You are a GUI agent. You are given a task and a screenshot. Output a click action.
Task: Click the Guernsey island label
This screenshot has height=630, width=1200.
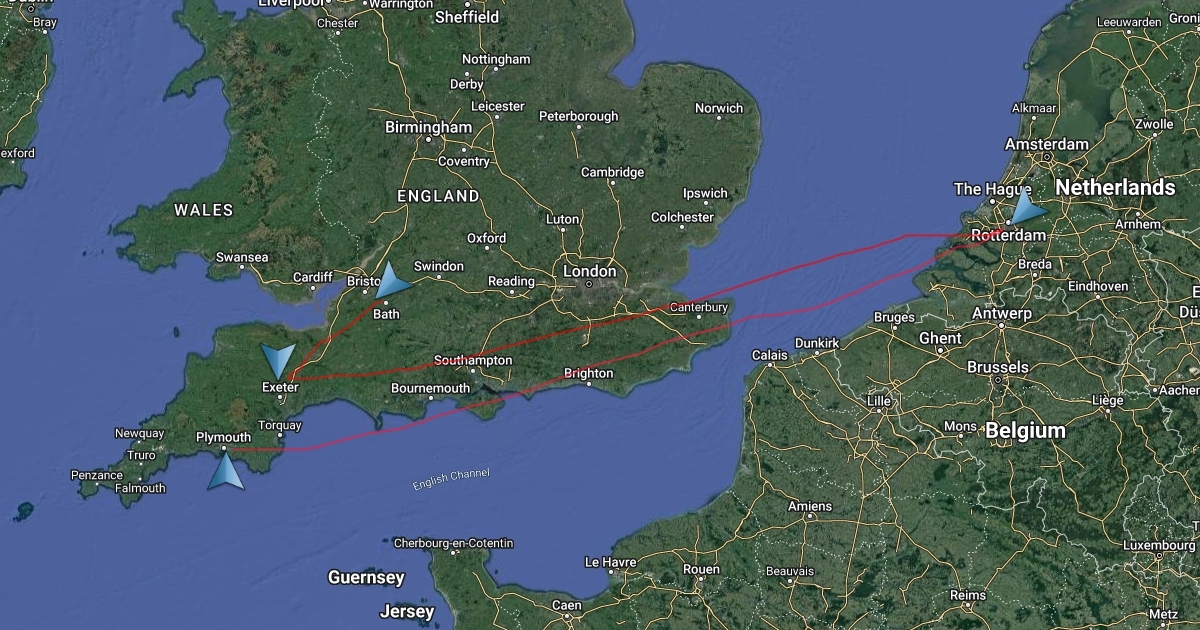366,577
